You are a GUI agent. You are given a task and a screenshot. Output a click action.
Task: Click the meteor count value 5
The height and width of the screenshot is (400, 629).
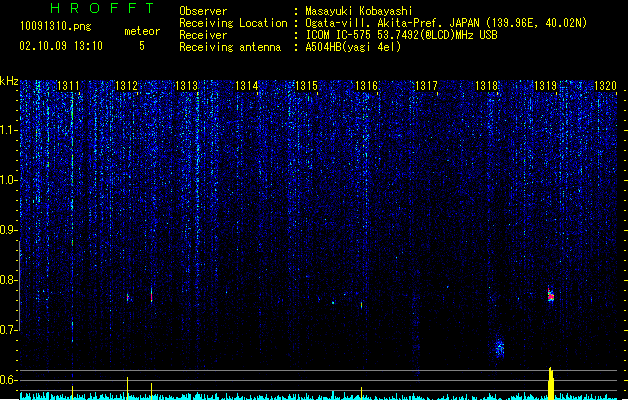pyautogui.click(x=142, y=46)
